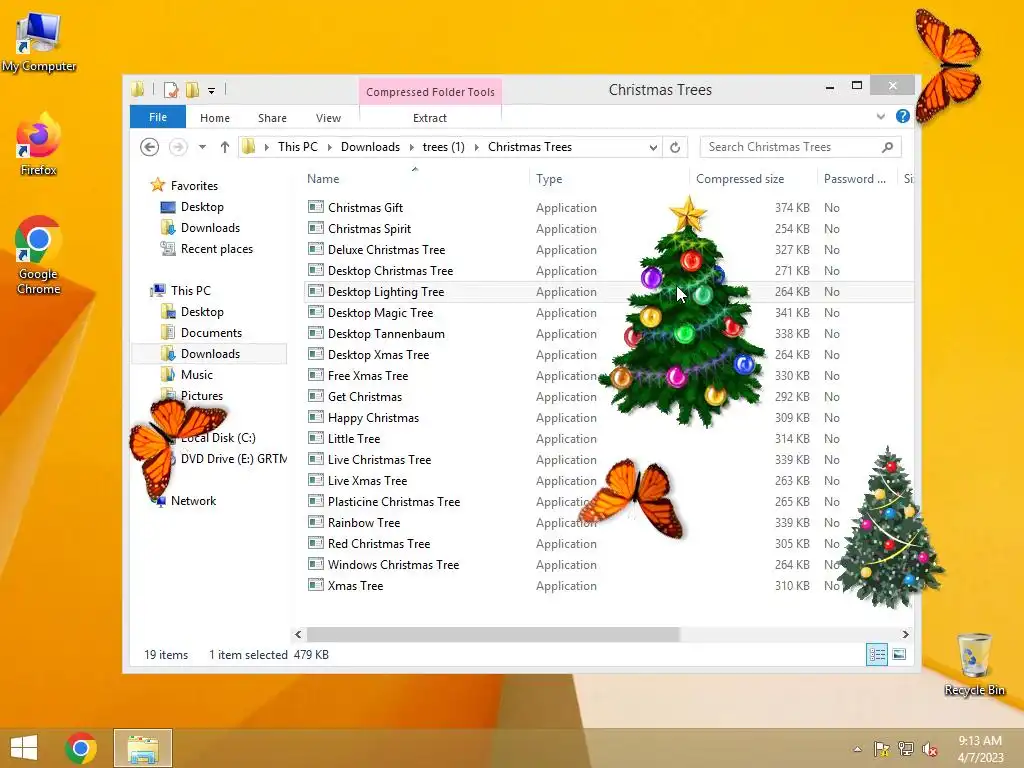
Task: Open Google Chrome desktop shortcut
Action: click(x=38, y=255)
